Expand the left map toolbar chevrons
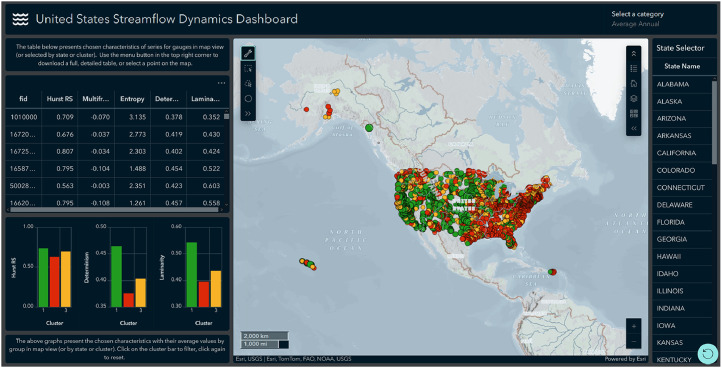Image resolution: width=722 pixels, height=368 pixels. pyautogui.click(x=248, y=113)
